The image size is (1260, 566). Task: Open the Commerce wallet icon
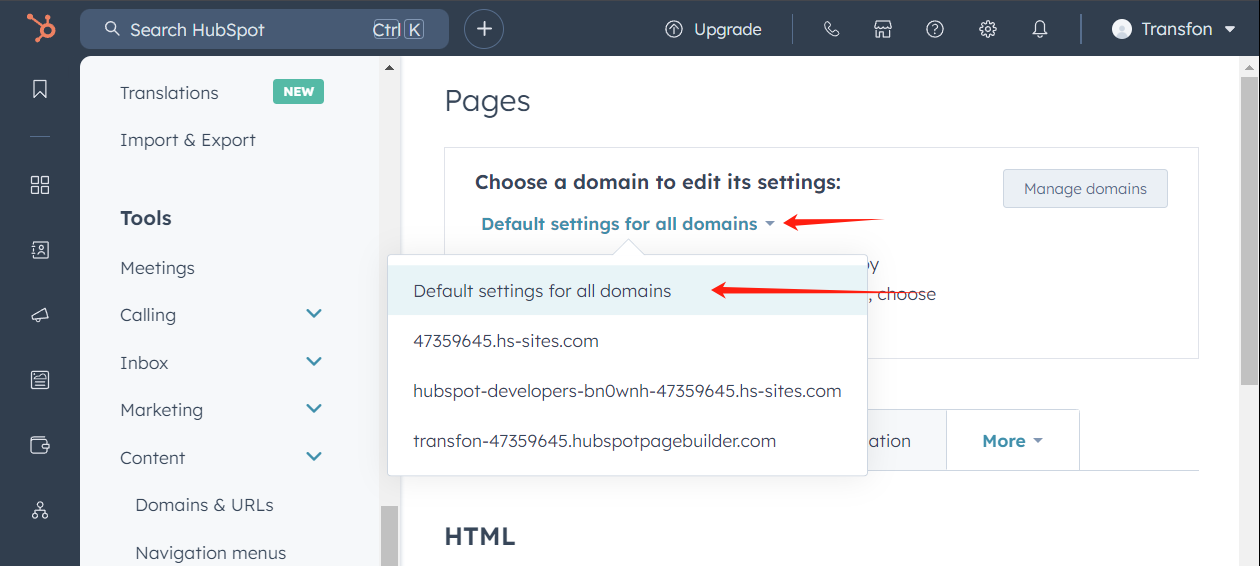click(x=40, y=445)
